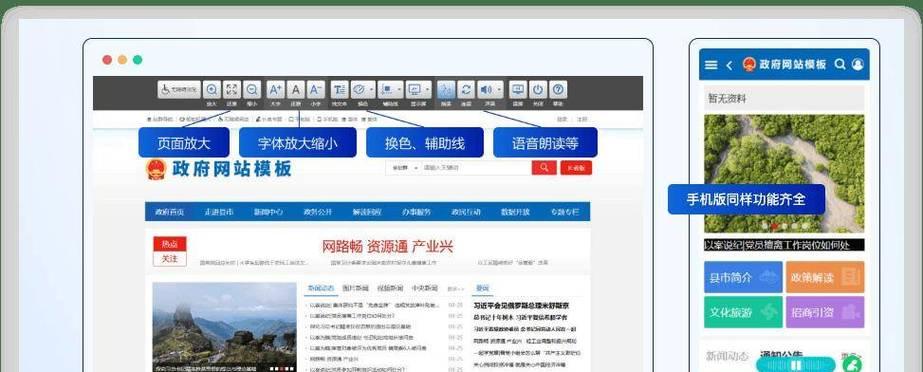Click the color change palette icon
The image size is (923, 372).
coord(359,89)
